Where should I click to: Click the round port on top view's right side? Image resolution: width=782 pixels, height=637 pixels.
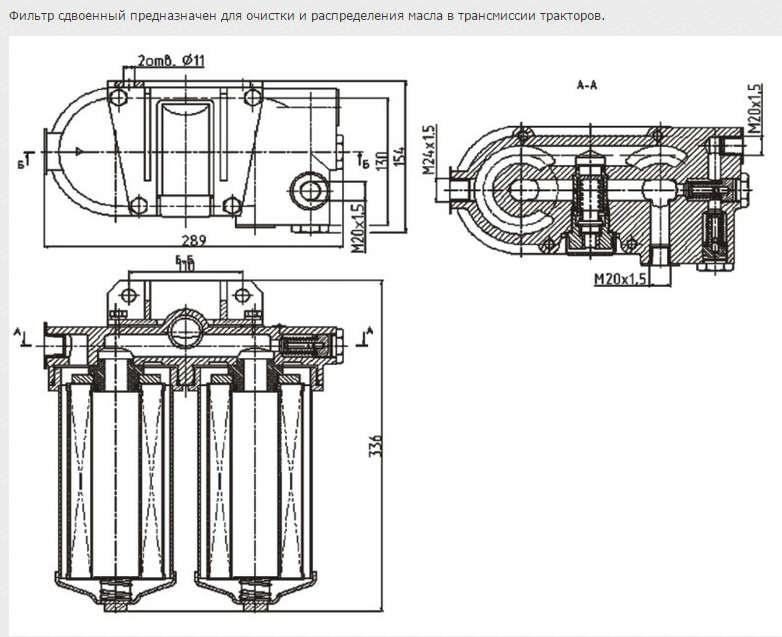[308, 187]
